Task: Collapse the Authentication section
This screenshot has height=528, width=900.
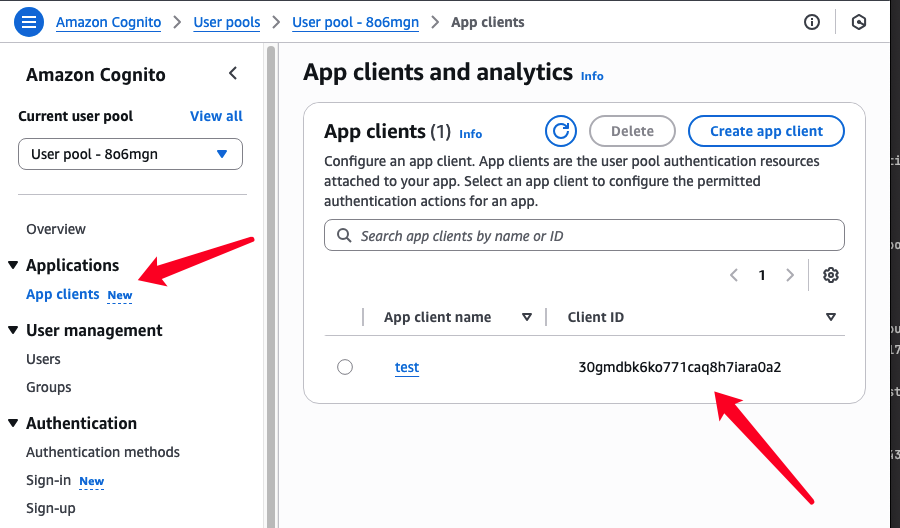Action: pos(13,423)
